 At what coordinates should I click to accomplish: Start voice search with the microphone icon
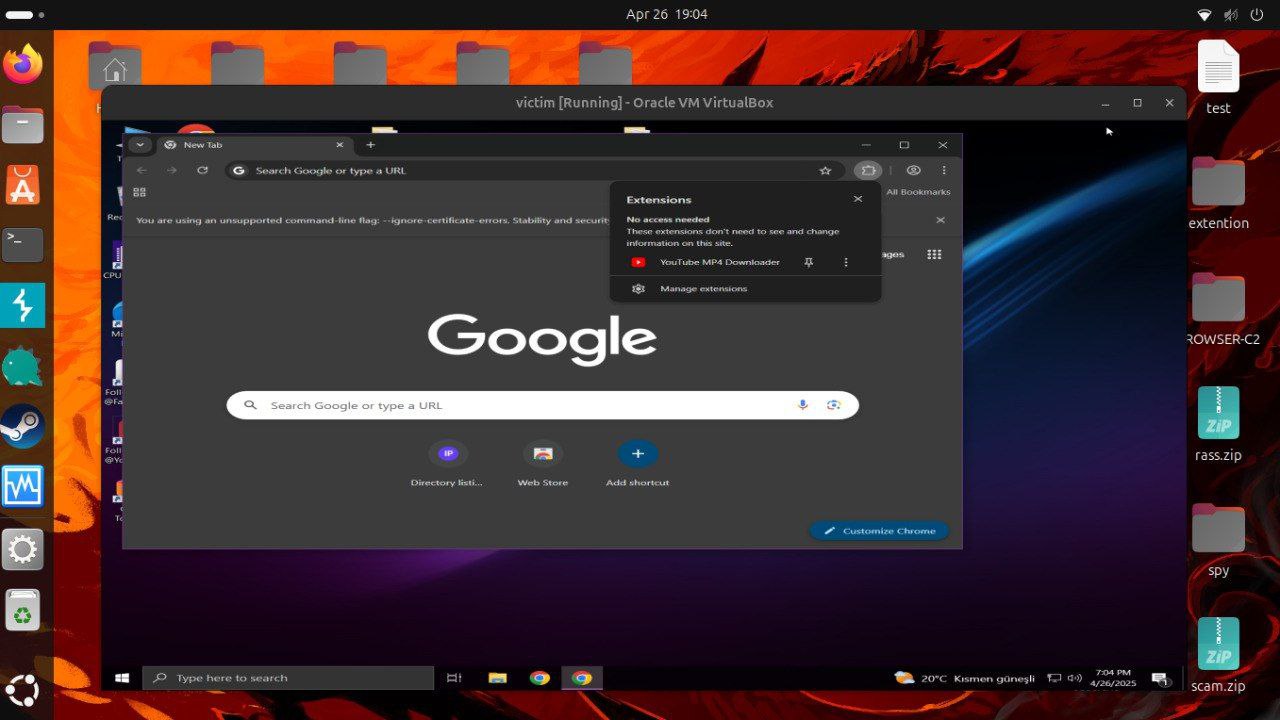[x=802, y=405]
